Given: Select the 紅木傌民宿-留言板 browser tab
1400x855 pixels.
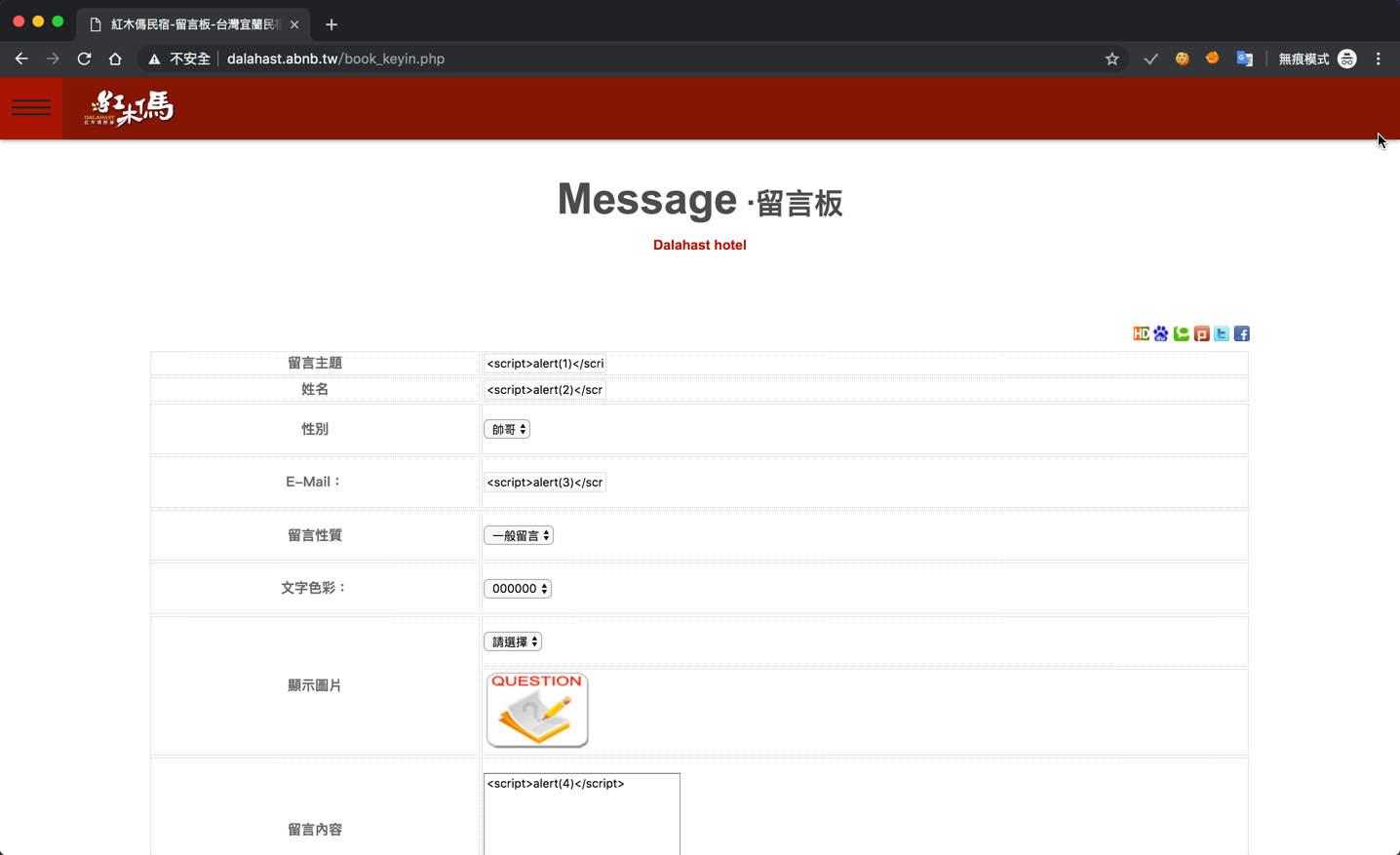Looking at the screenshot, I should [x=193, y=24].
